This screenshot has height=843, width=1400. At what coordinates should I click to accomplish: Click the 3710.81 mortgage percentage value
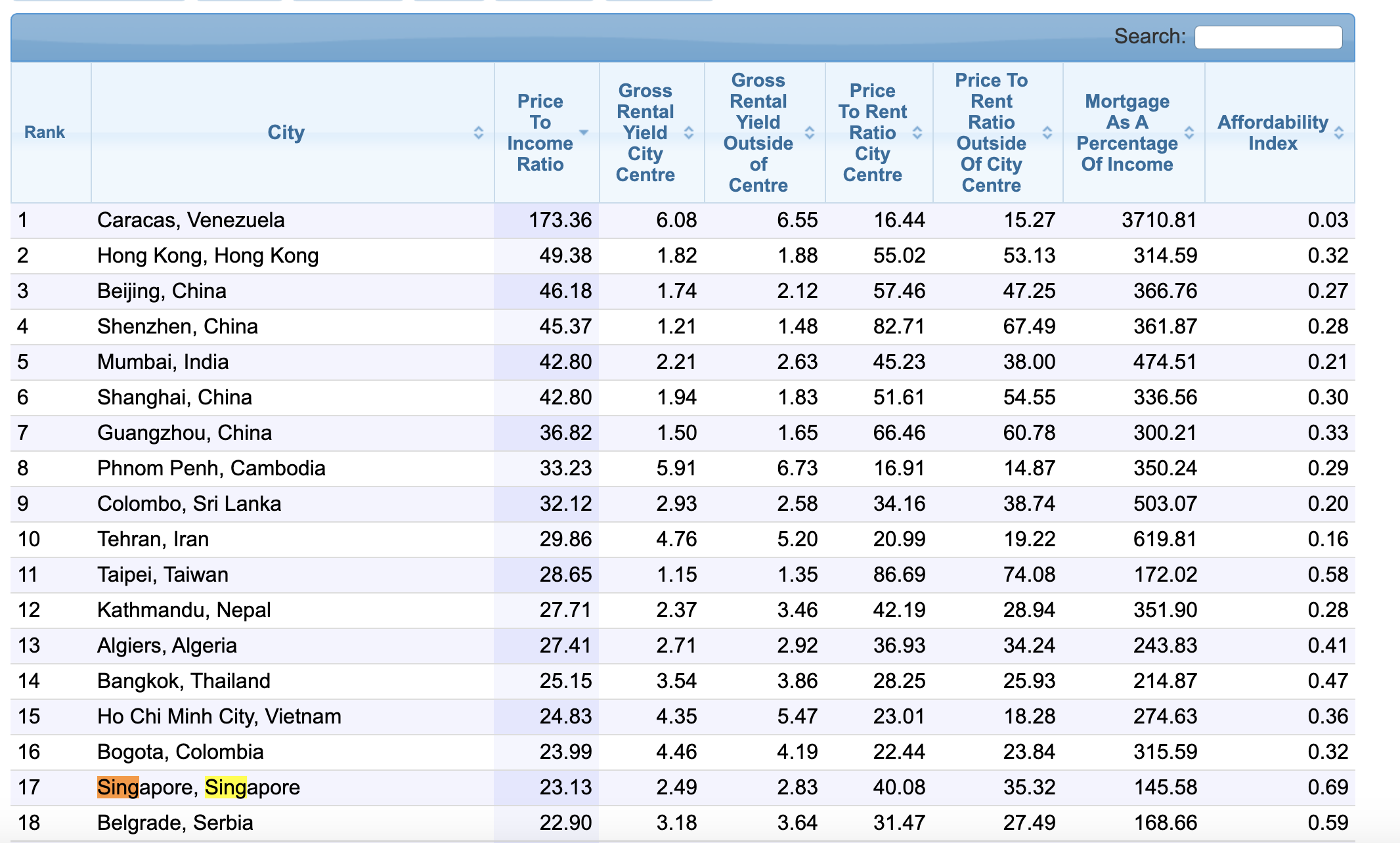point(1159,220)
